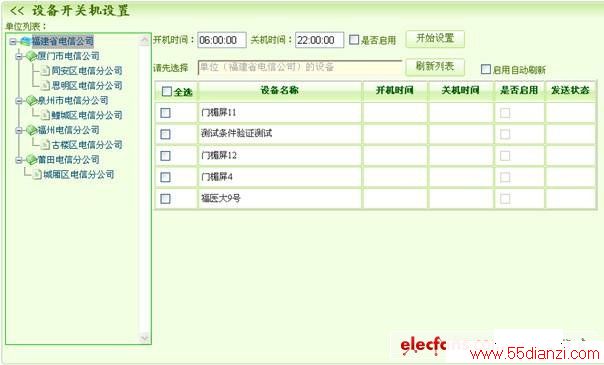
Task: Check the 全选 select-all checkbox
Action: [x=166, y=91]
